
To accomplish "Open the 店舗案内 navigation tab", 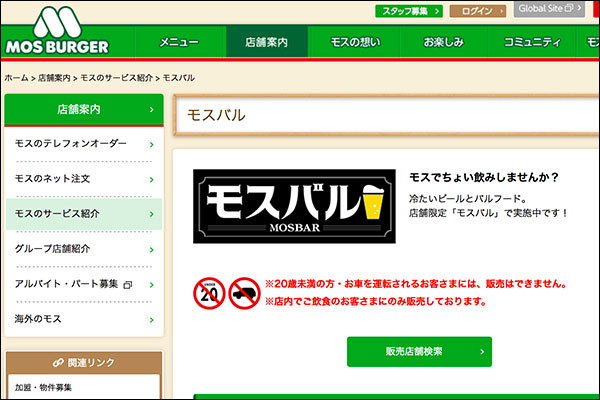I will click(x=267, y=41).
